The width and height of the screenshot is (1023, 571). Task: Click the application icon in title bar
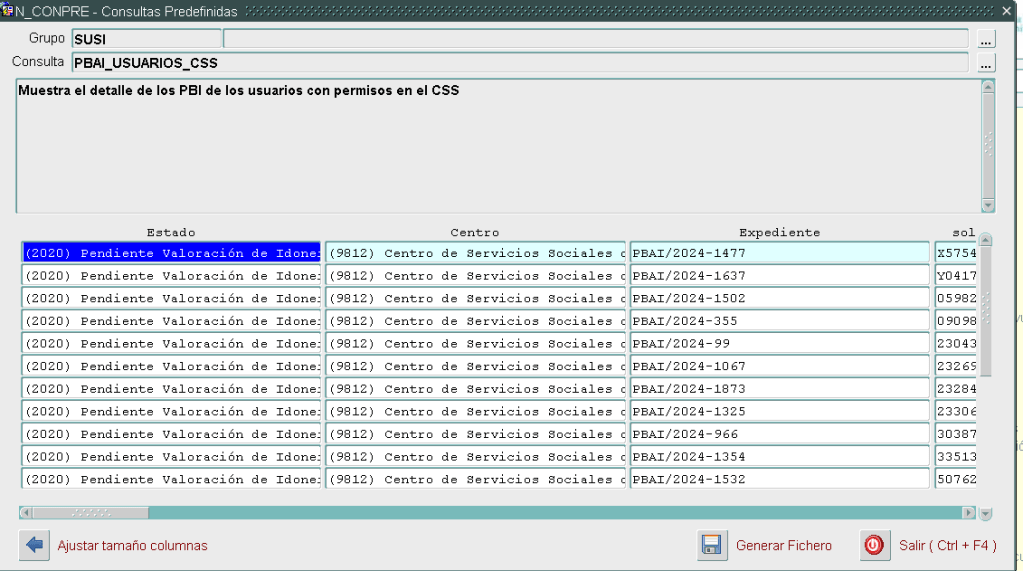7,11
